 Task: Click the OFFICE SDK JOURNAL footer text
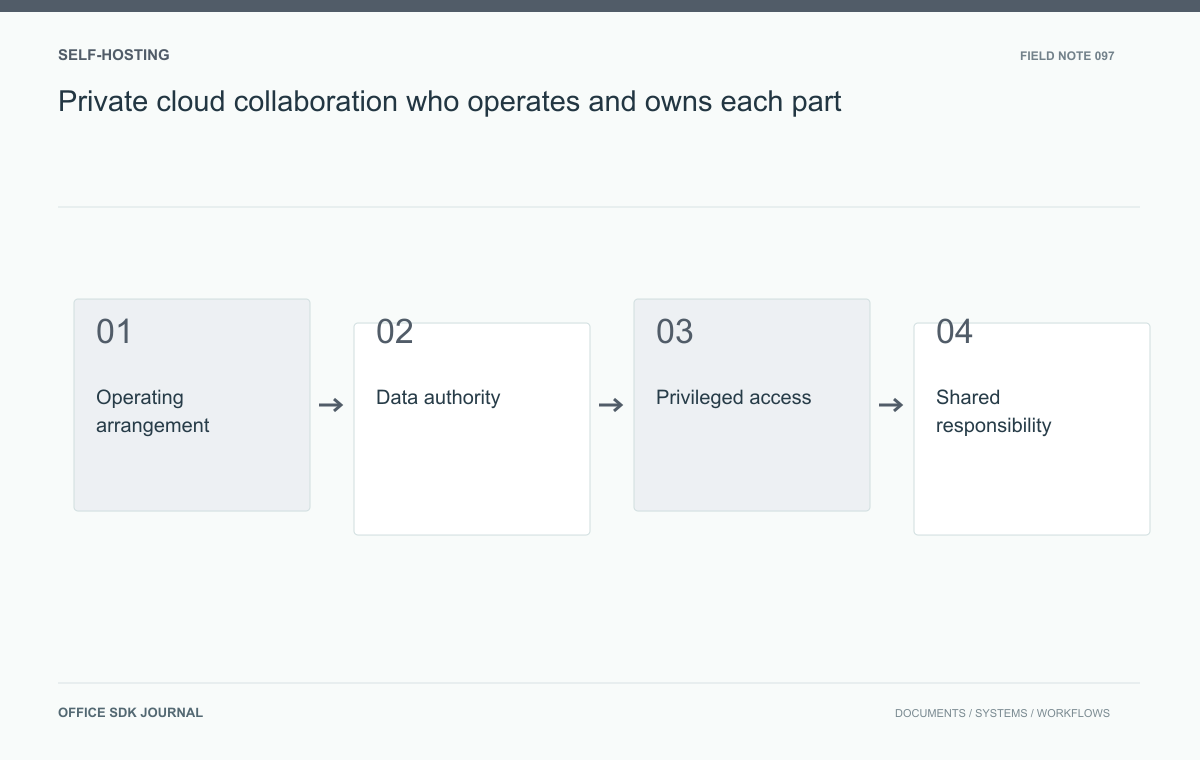click(x=131, y=713)
